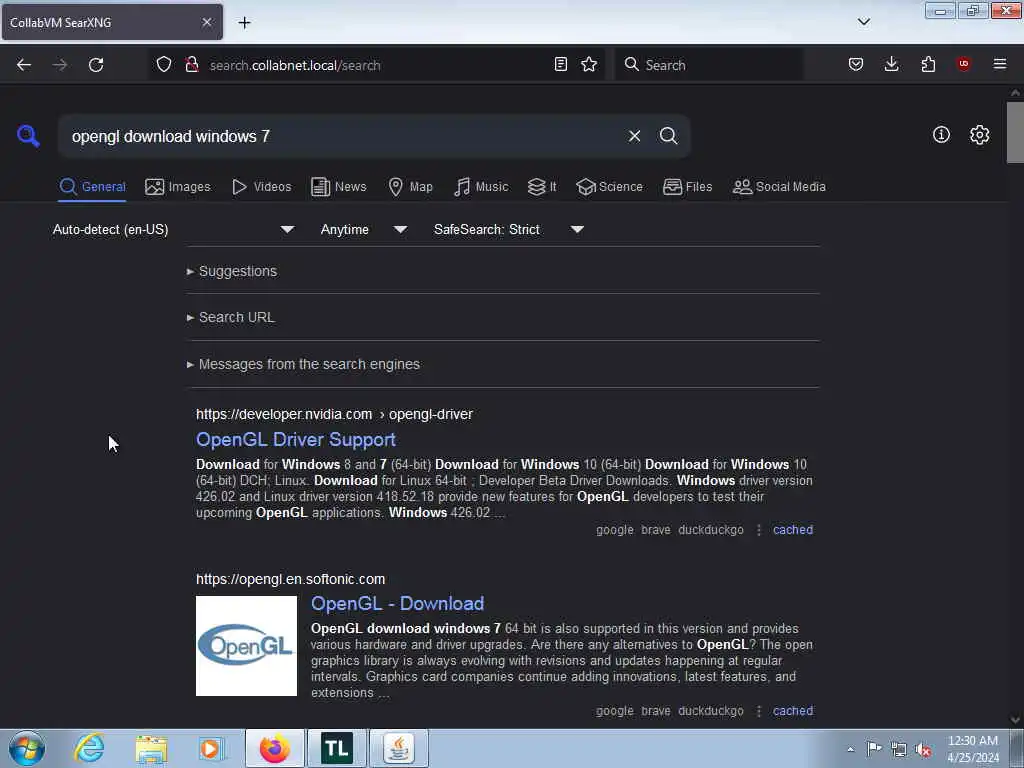
Task: Click the developer.nvidia.com URL line
Action: click(334, 414)
